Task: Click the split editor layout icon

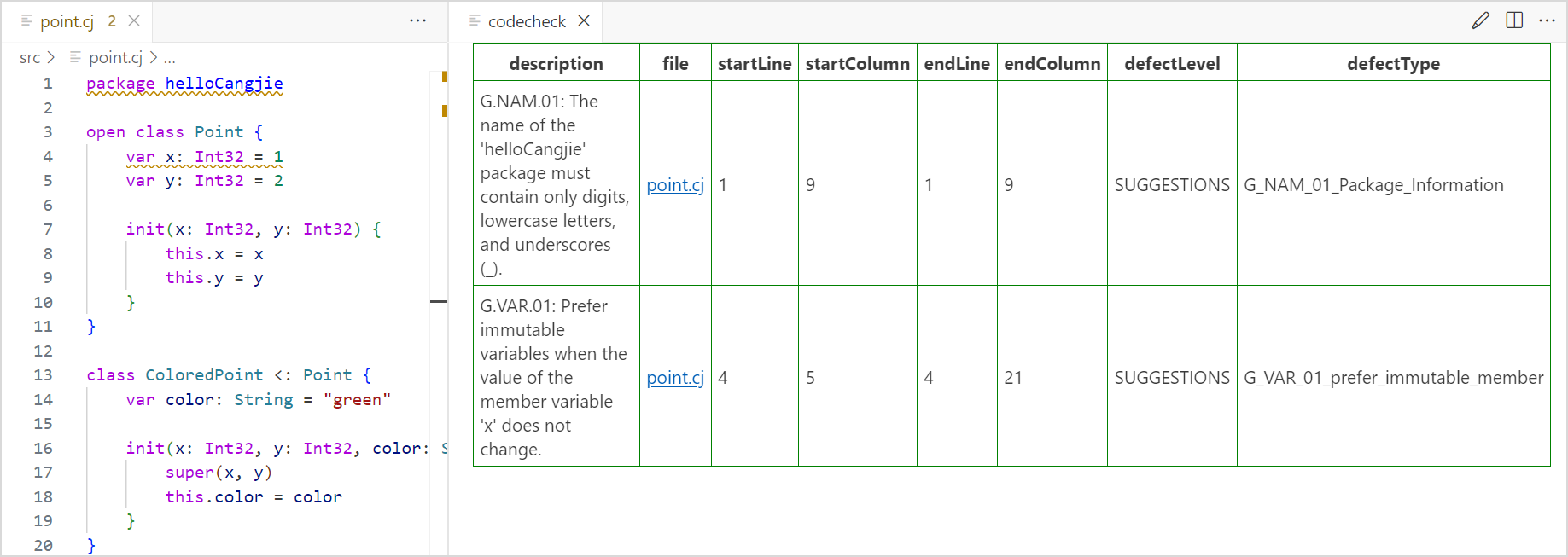Action: point(1514,20)
